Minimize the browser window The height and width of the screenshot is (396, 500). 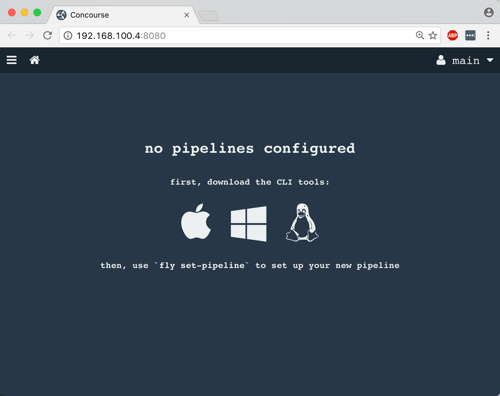coord(24,13)
